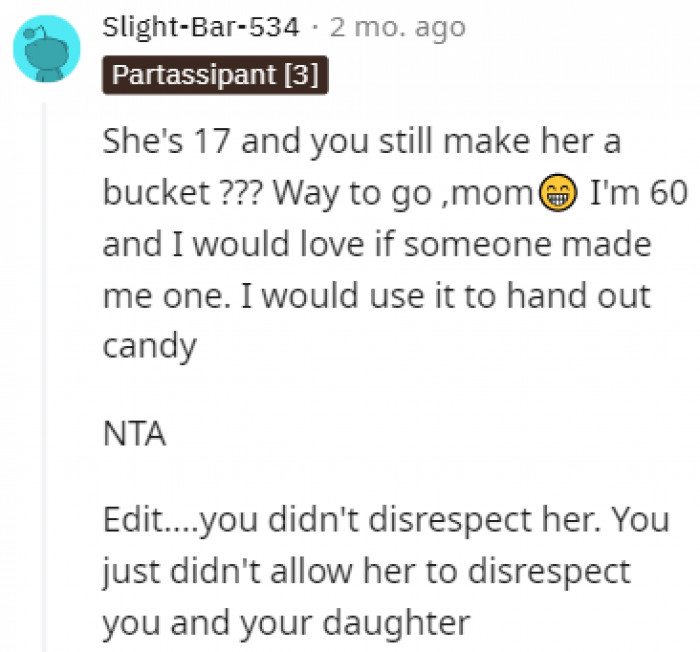Select the Partassipant [3] flair badge
This screenshot has height=652, width=700.
click(x=214, y=75)
